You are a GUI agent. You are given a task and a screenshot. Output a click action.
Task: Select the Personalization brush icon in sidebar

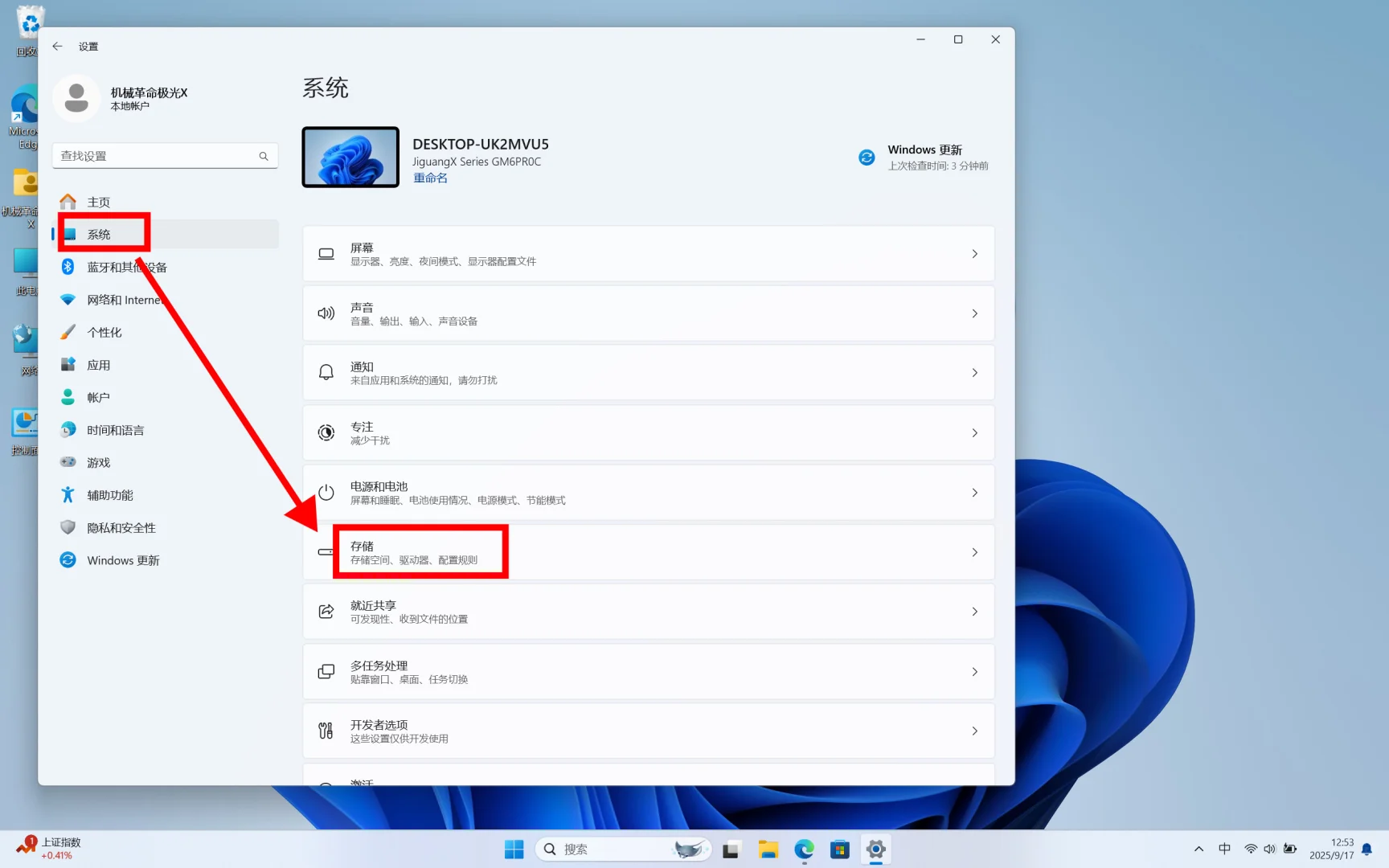(x=68, y=331)
